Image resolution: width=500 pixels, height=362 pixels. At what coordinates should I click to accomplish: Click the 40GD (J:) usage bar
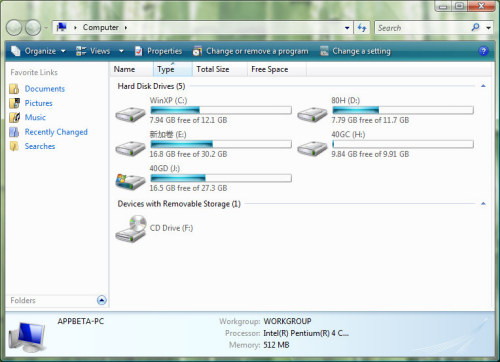[221, 178]
